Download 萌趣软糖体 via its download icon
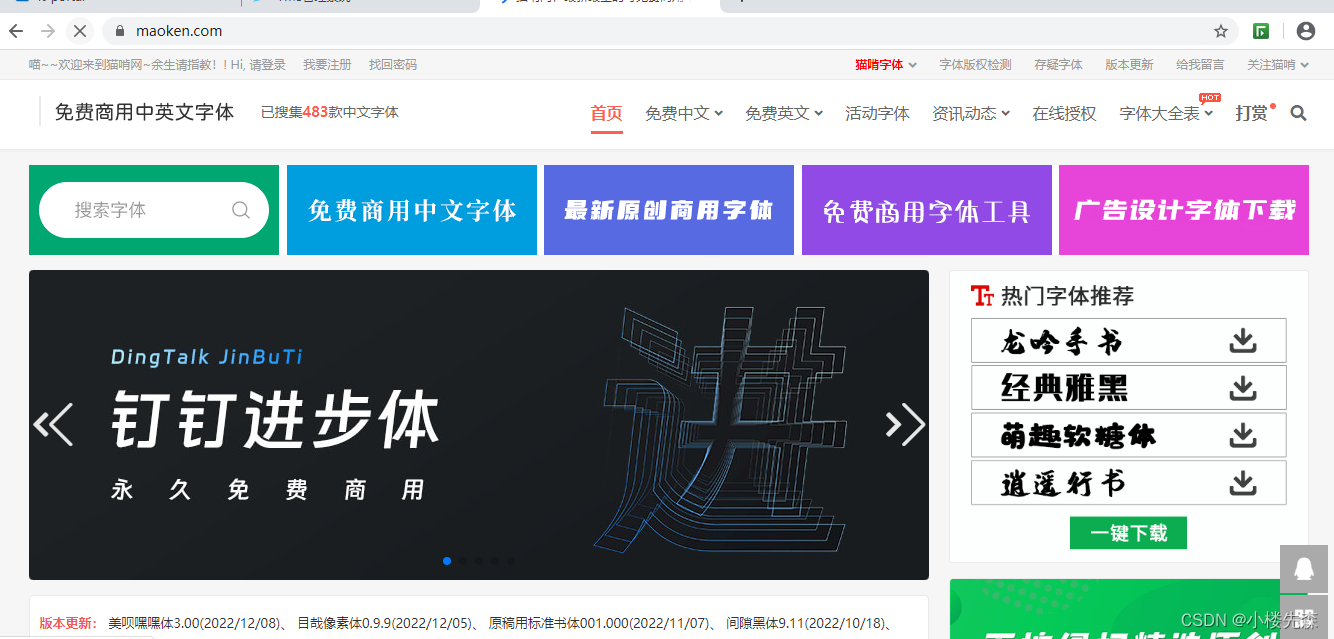The width and height of the screenshot is (1334, 639). tap(1243, 436)
